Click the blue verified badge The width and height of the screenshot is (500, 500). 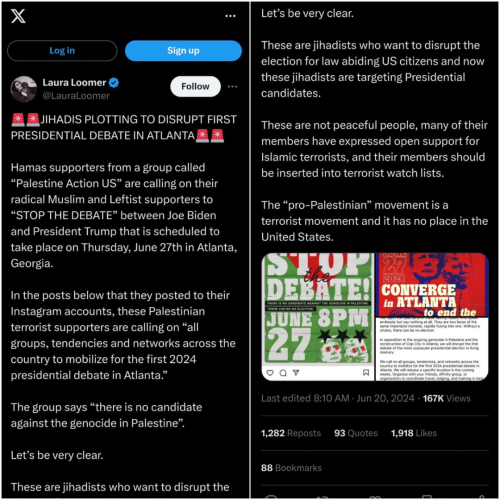click(114, 82)
